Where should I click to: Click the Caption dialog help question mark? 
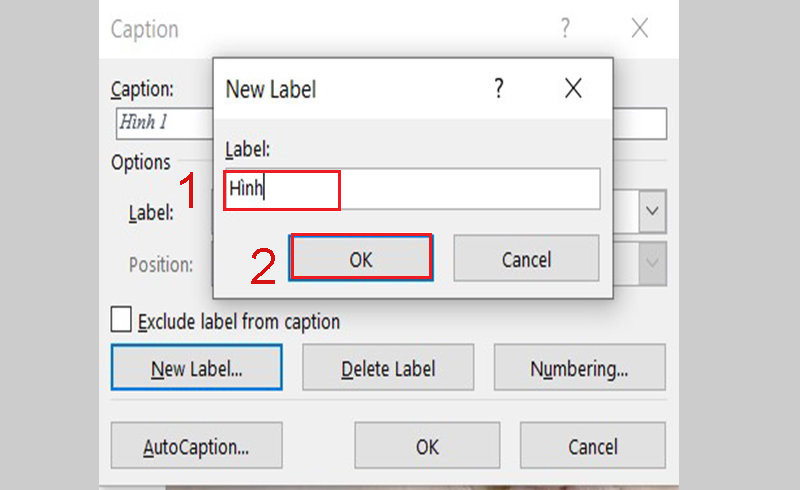(565, 28)
